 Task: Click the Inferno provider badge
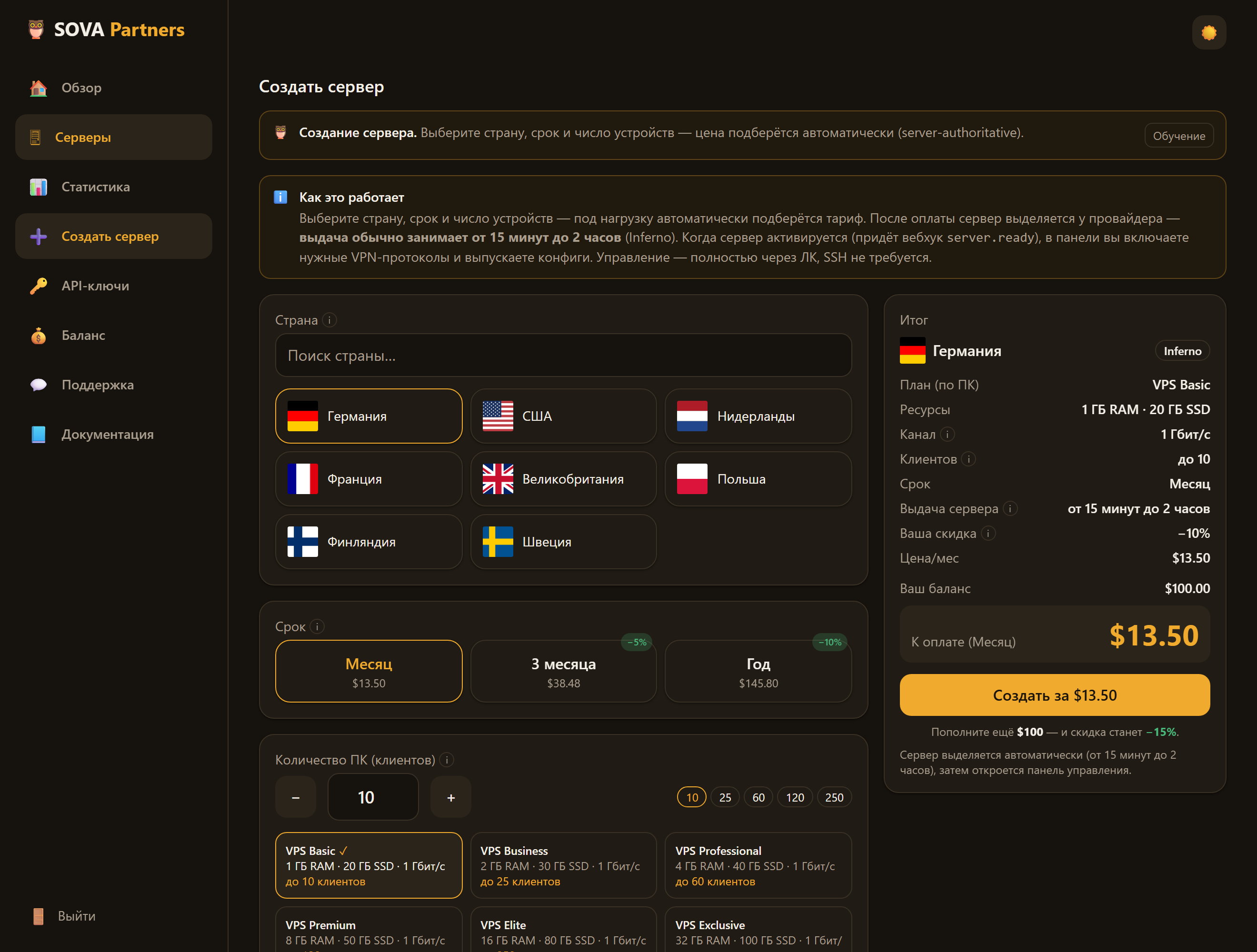[1182, 351]
